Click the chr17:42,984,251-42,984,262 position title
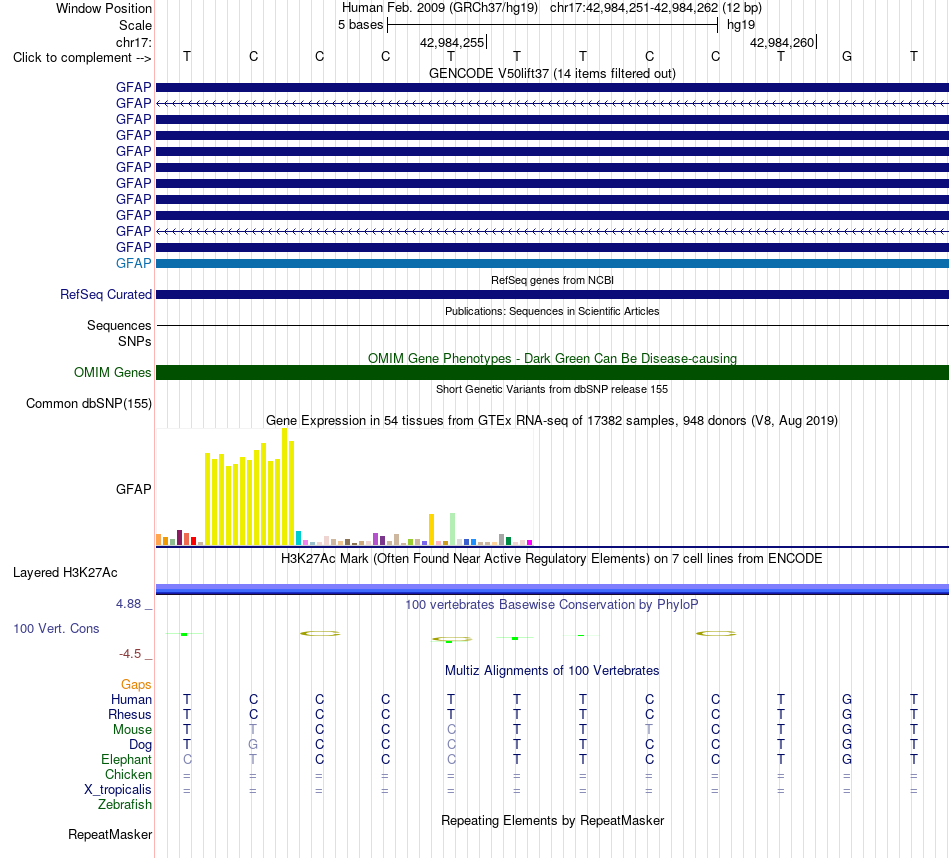Image resolution: width=950 pixels, height=858 pixels. click(x=634, y=8)
